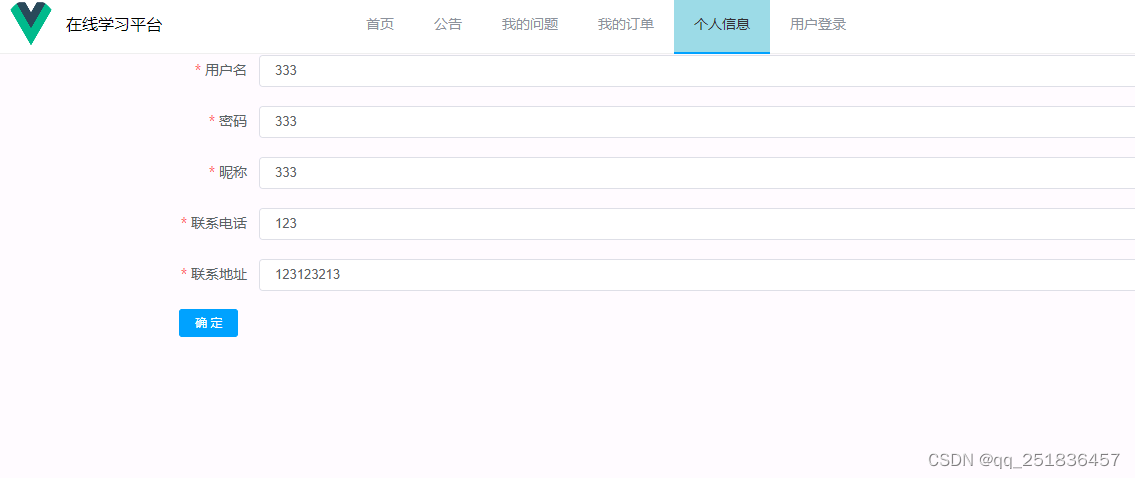Select the 个人信息 tab
This screenshot has width=1135, height=478.
(722, 25)
